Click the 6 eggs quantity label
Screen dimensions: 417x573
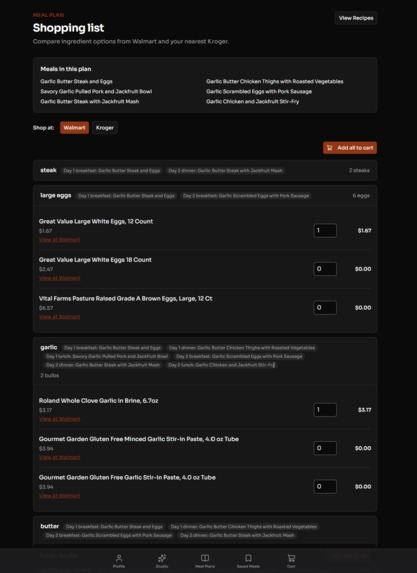361,196
